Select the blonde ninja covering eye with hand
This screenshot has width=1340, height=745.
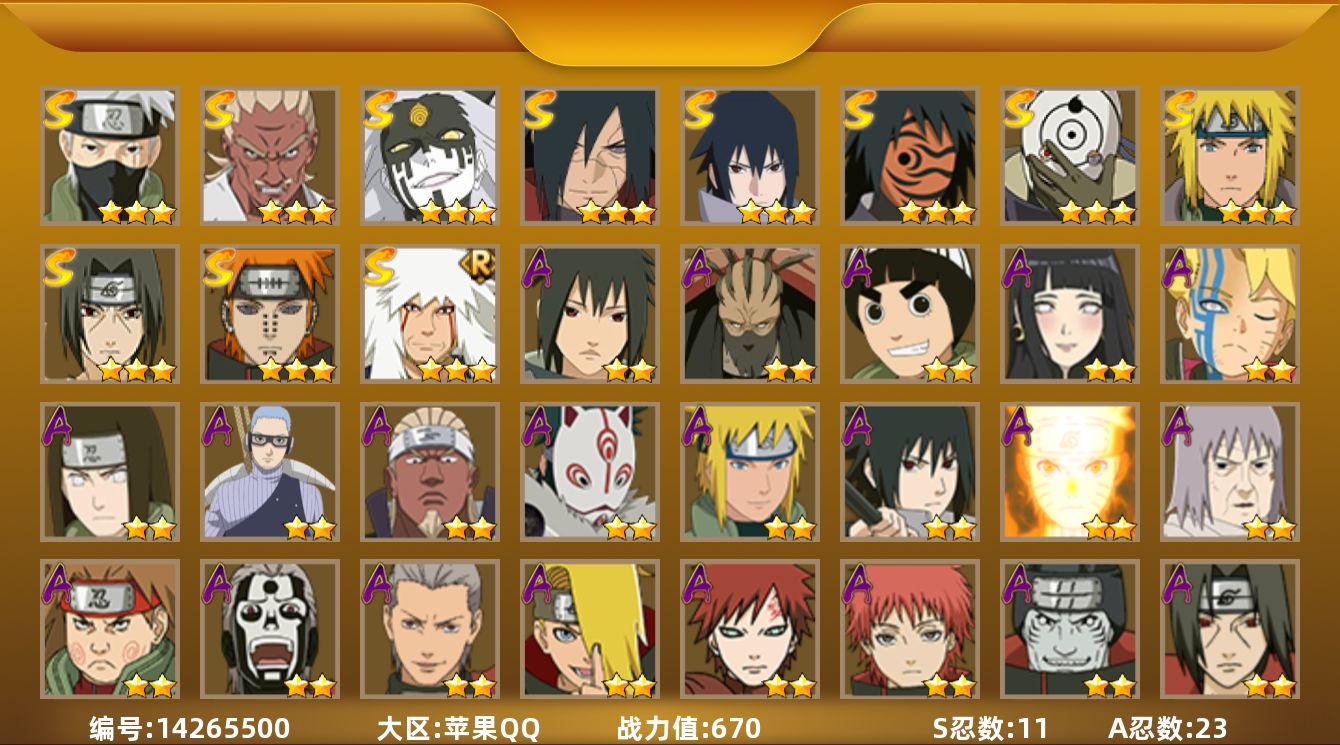click(590, 629)
